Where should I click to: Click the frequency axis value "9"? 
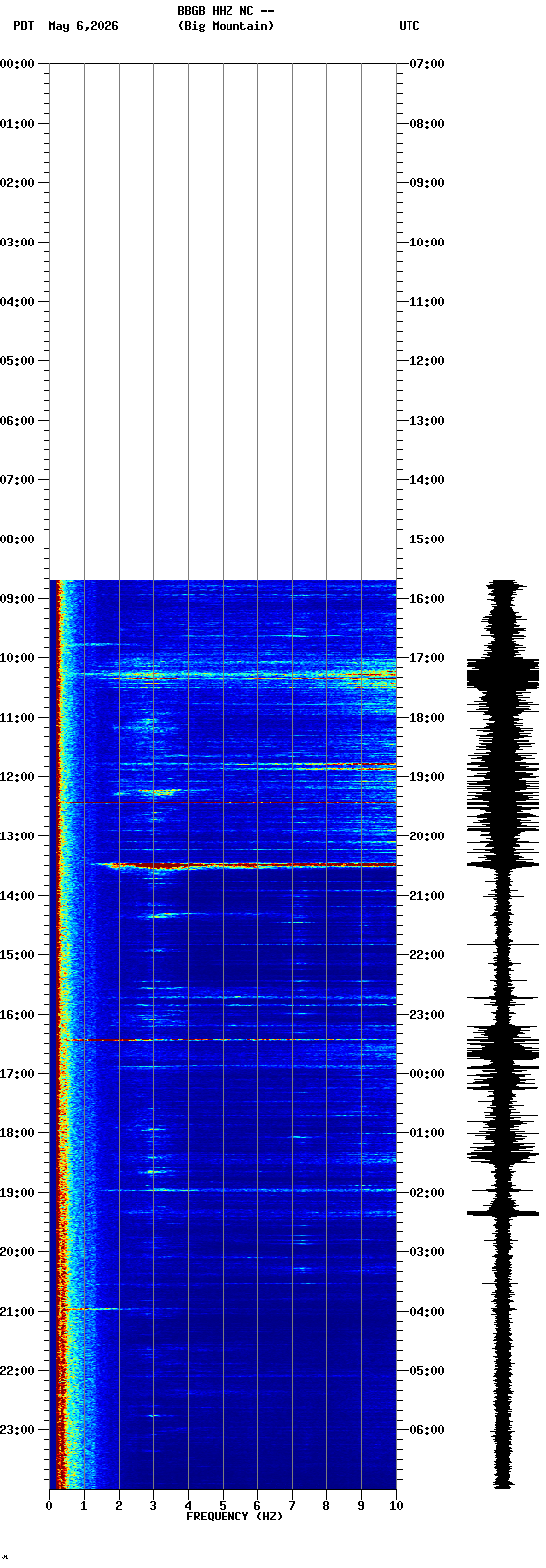point(361,1506)
